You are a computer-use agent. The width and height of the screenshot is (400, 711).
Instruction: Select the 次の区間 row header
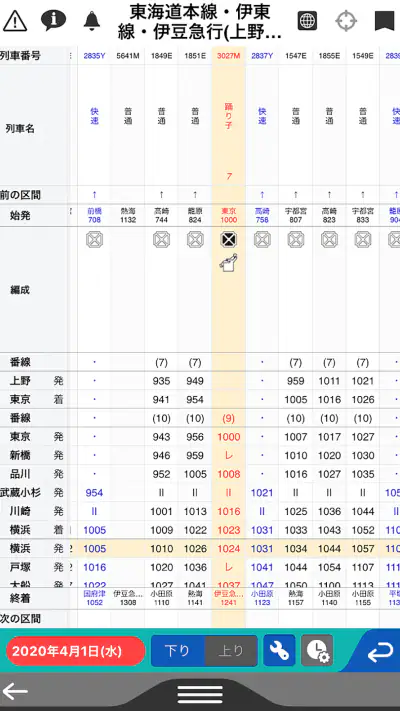20,619
